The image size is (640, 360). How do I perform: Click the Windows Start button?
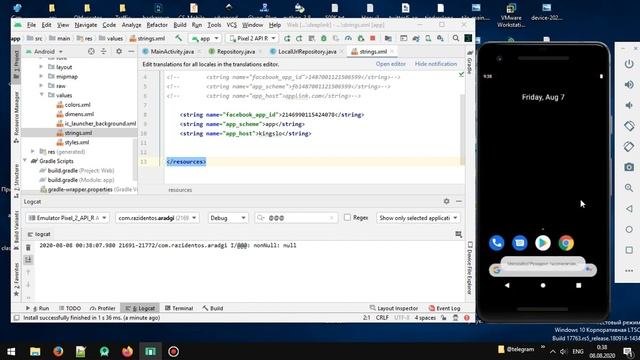(x=11, y=351)
